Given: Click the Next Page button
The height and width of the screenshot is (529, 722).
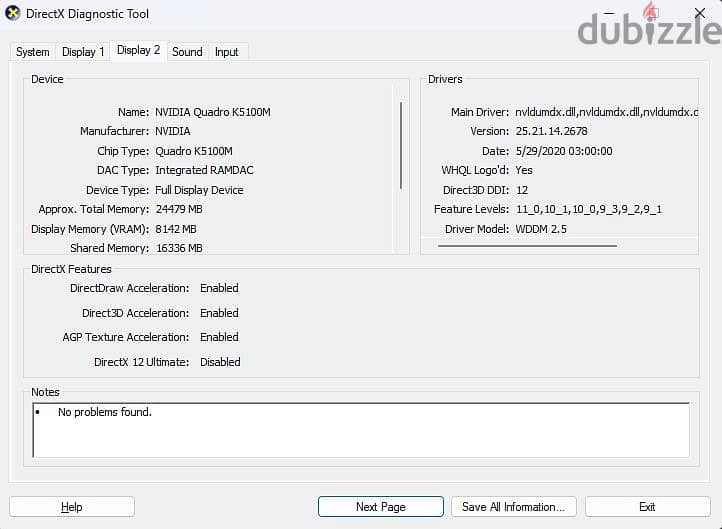Looking at the screenshot, I should 381,507.
